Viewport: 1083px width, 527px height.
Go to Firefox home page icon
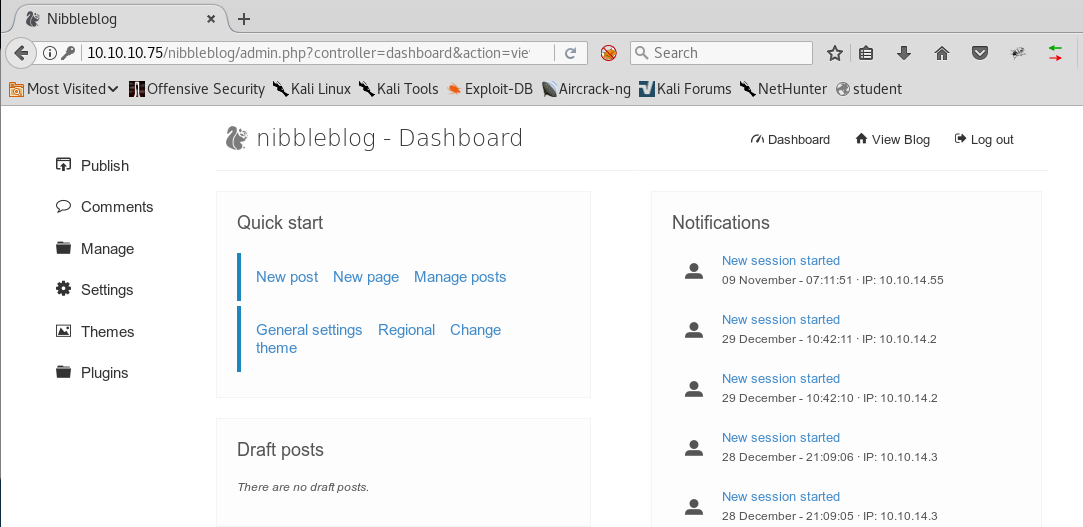[x=941, y=53]
